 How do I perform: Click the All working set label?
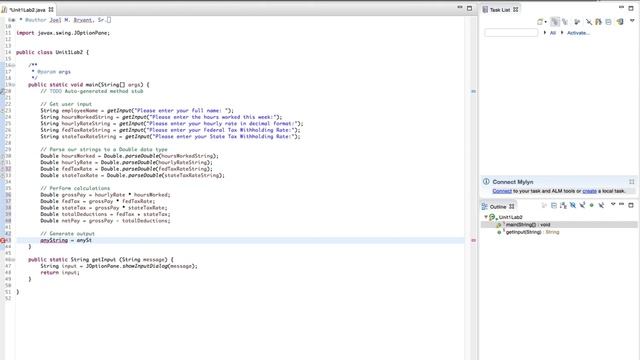(553, 33)
